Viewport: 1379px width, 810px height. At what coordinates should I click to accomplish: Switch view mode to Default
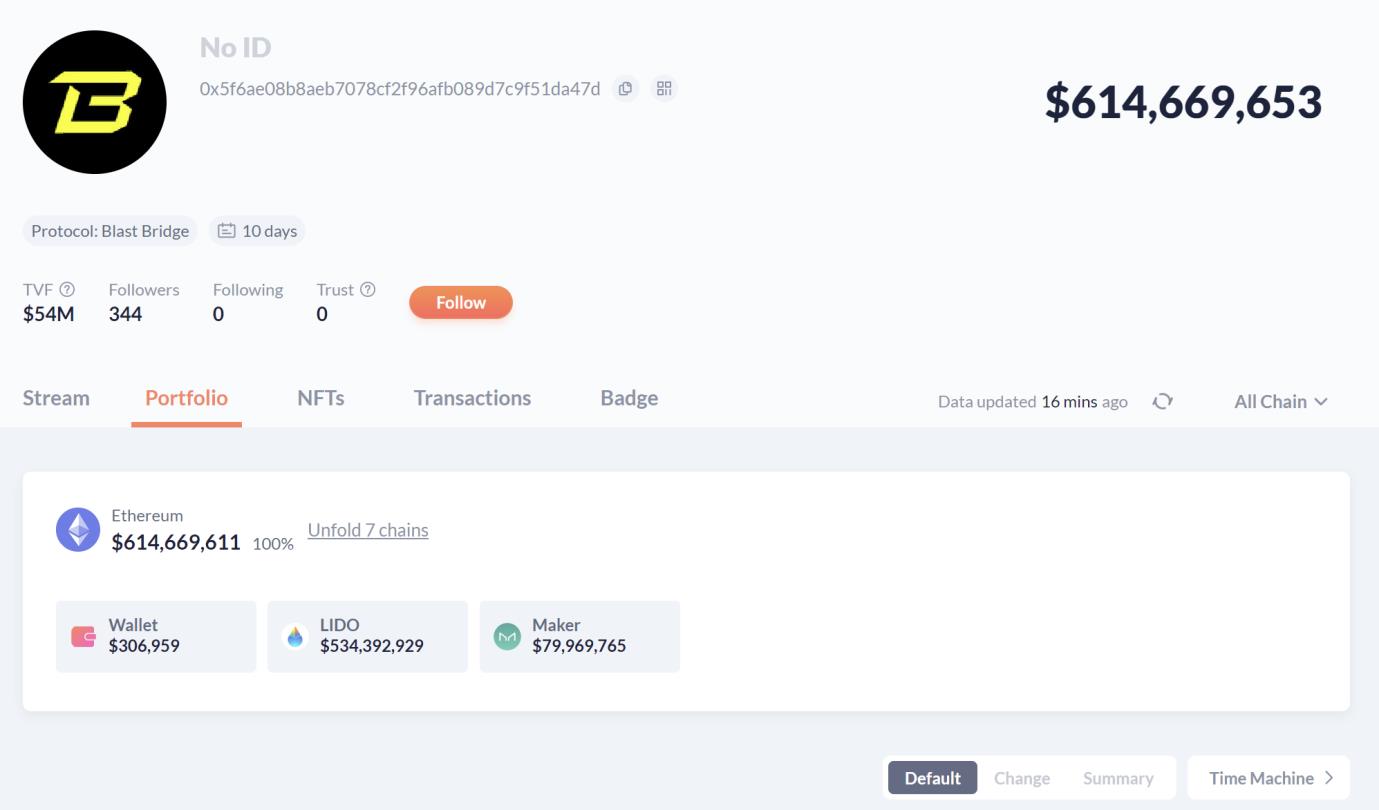[x=933, y=778]
